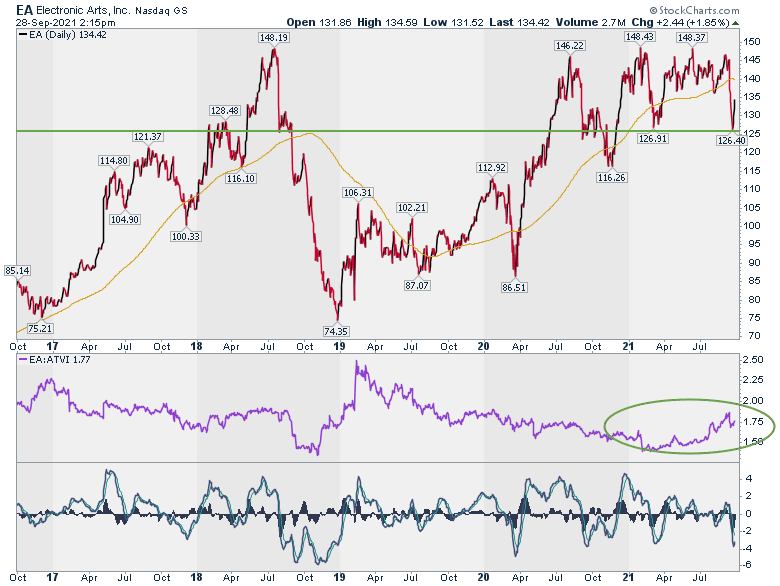Screen dimensions: 780x586
Task: Click the 128.48 price label
Action: (x=225, y=110)
